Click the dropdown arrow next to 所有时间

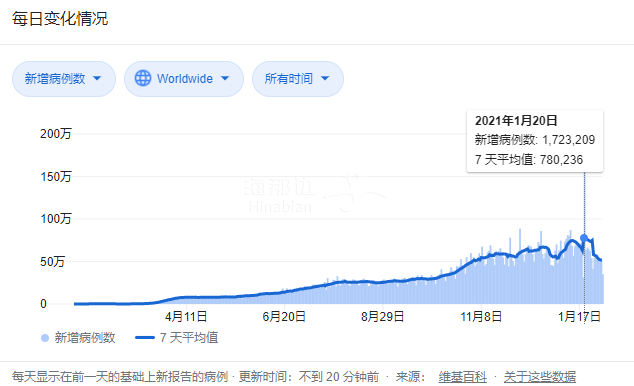[325, 78]
